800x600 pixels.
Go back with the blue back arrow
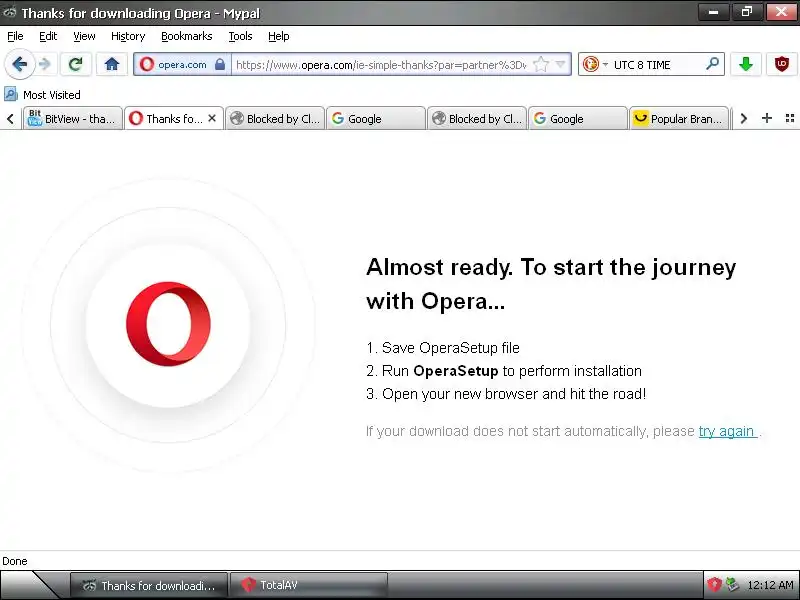click(19, 64)
